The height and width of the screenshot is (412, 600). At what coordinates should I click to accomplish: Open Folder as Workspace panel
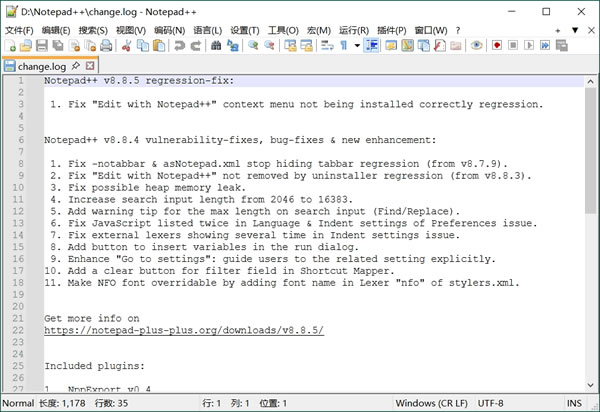tap(456, 46)
